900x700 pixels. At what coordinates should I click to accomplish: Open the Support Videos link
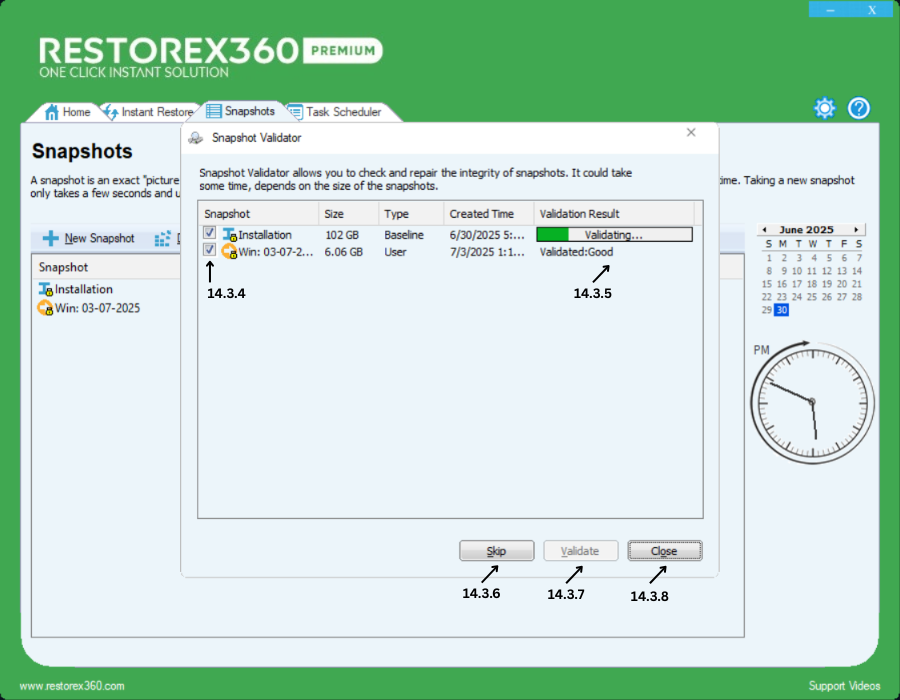point(844,686)
